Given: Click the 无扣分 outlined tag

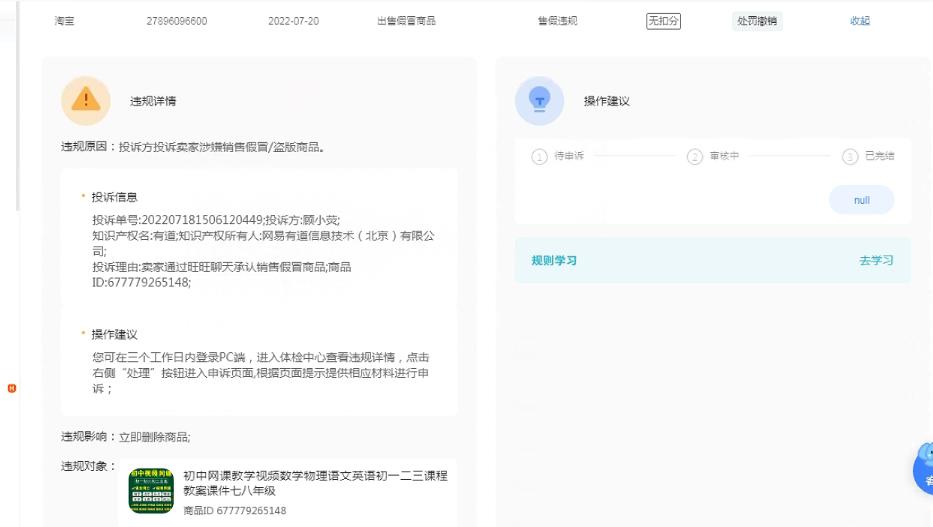Looking at the screenshot, I should click(x=663, y=21).
